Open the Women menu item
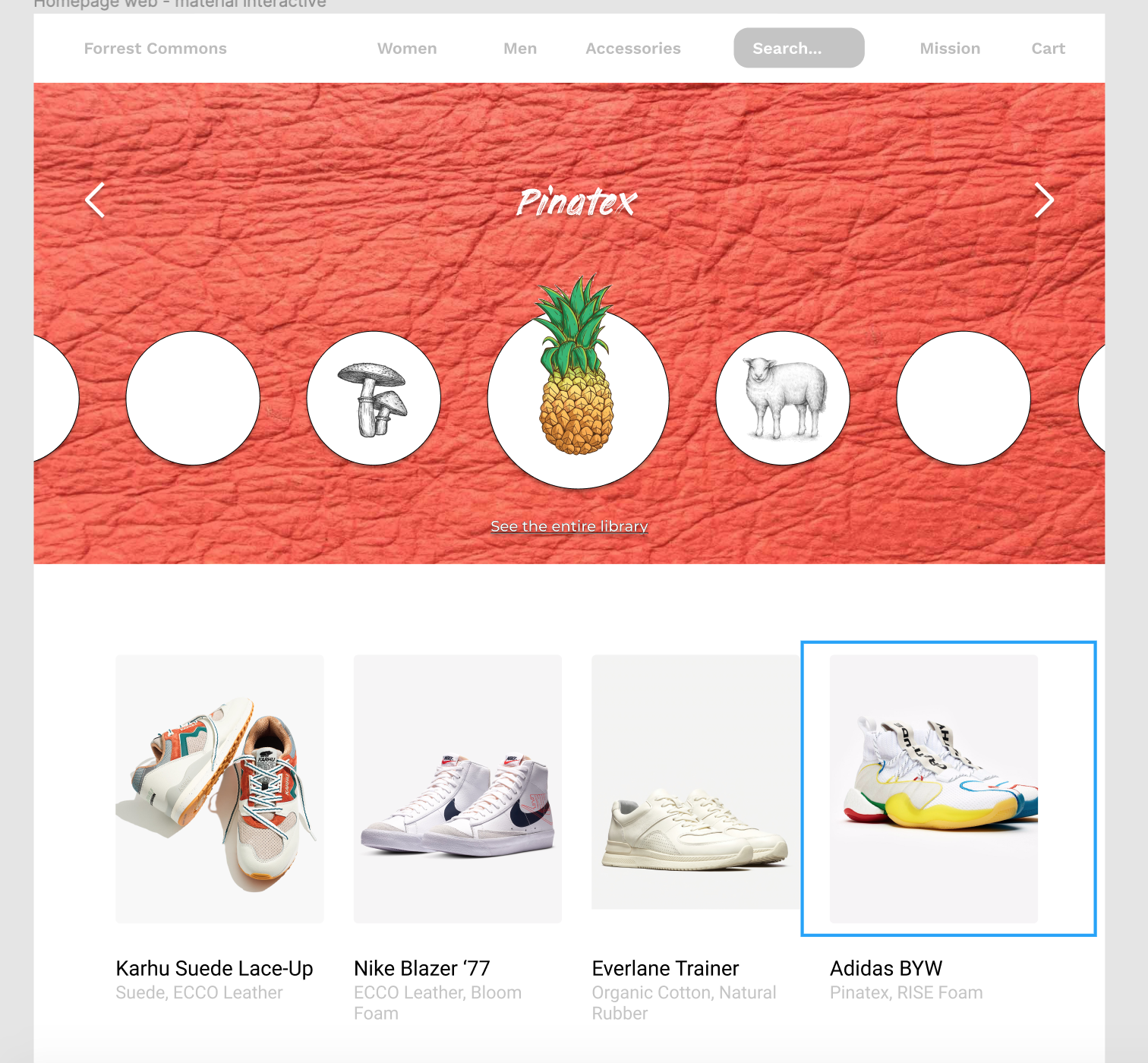Viewport: 1148px width, 1063px height. [x=407, y=49]
